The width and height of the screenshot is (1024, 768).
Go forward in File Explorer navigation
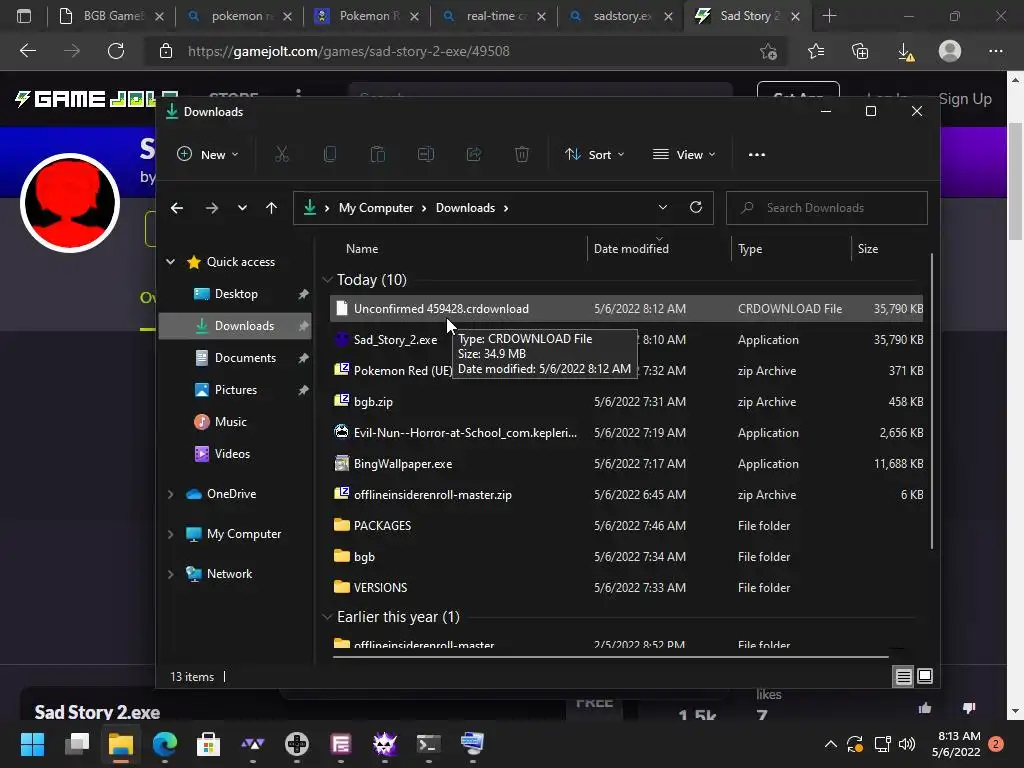tap(212, 208)
